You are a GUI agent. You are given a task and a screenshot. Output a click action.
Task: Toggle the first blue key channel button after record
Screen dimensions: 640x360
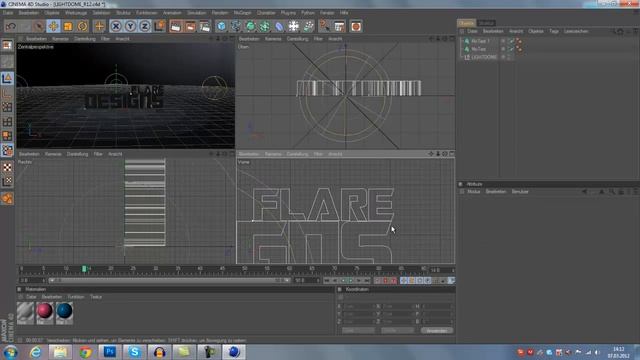404,280
